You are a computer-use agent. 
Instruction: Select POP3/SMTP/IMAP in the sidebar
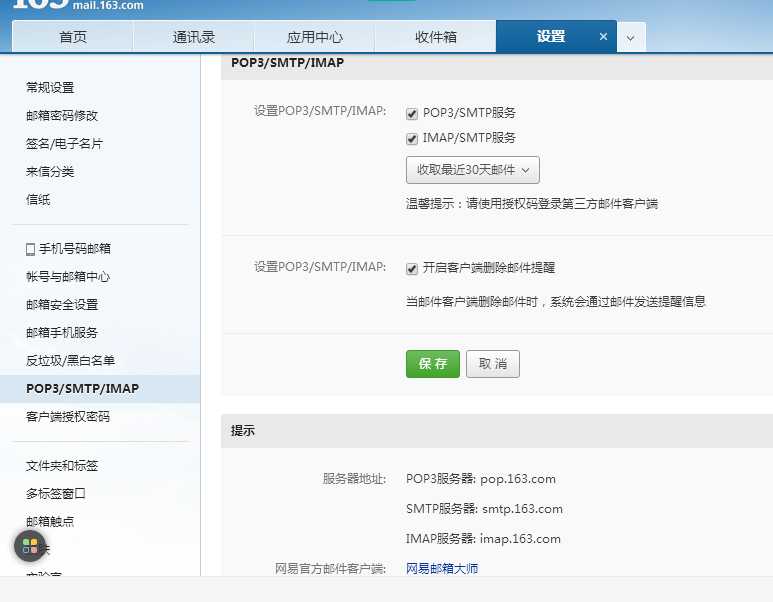click(x=100, y=389)
